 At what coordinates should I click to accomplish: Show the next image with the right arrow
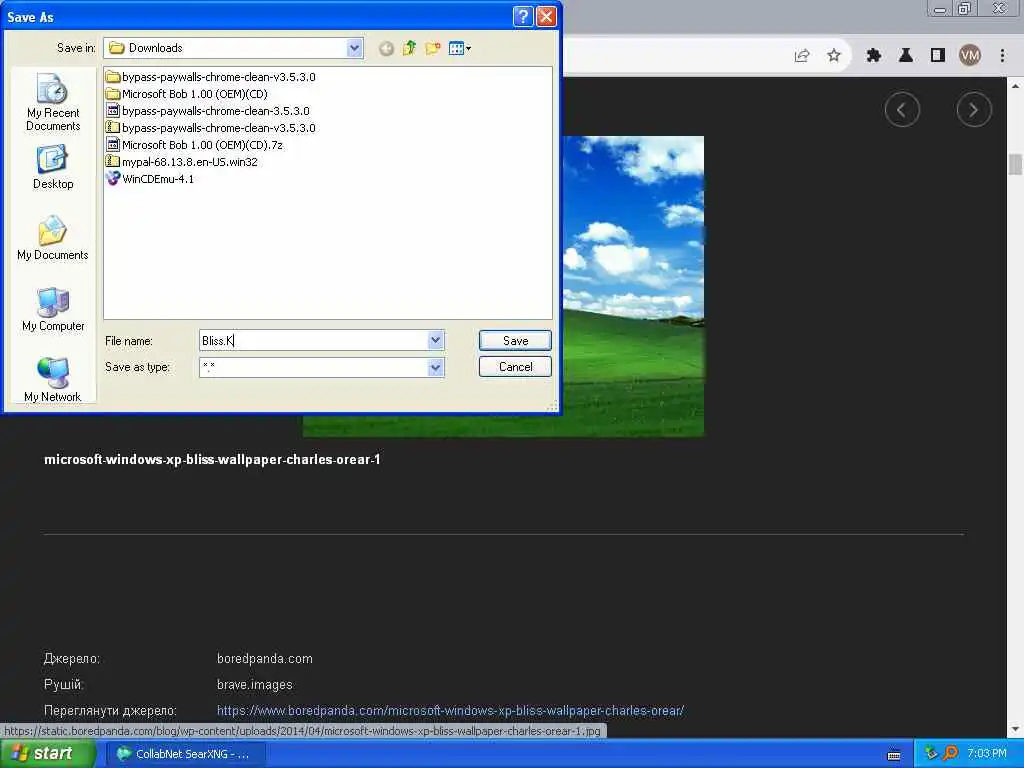pyautogui.click(x=974, y=110)
